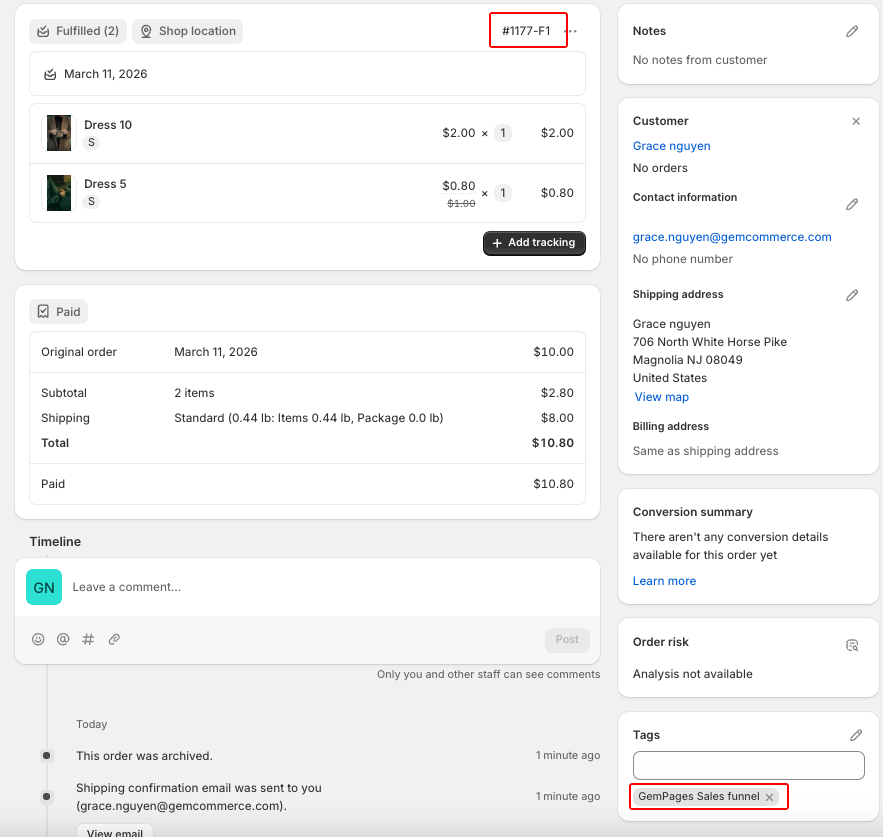Edit contact information pencil icon

click(852, 204)
